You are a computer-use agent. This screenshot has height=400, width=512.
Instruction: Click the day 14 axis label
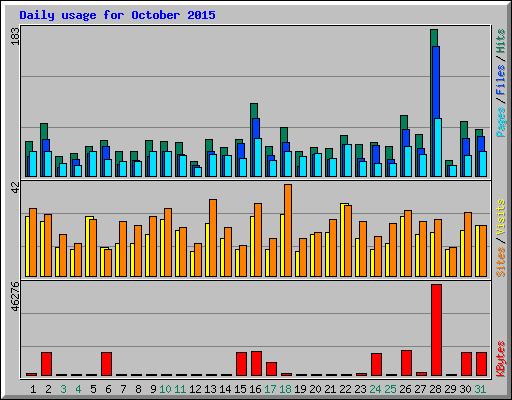[225, 389]
